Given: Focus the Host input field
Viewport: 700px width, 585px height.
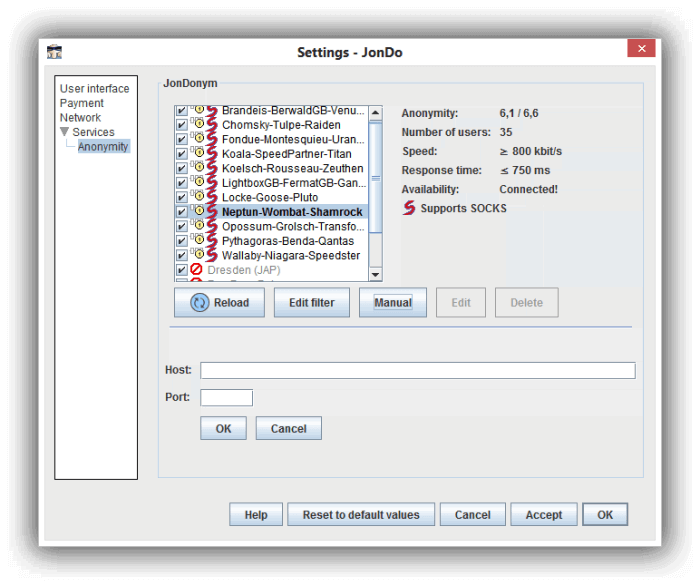Looking at the screenshot, I should (x=418, y=370).
